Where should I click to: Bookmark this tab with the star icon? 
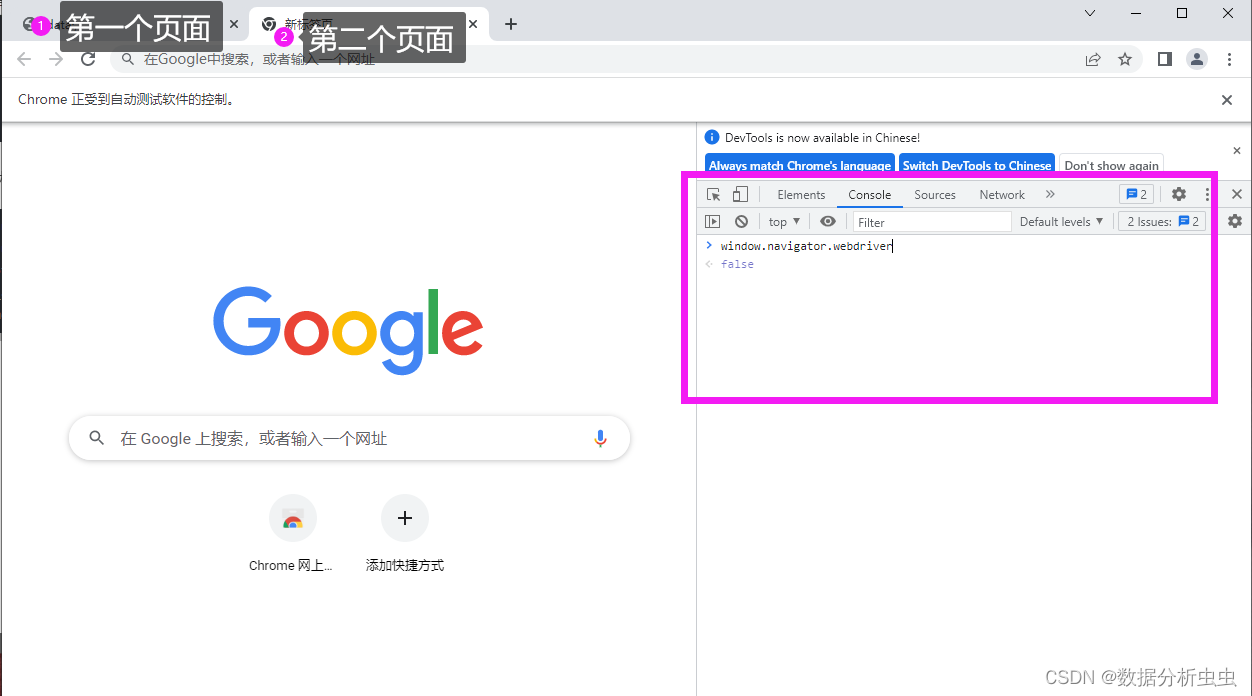coord(1125,59)
